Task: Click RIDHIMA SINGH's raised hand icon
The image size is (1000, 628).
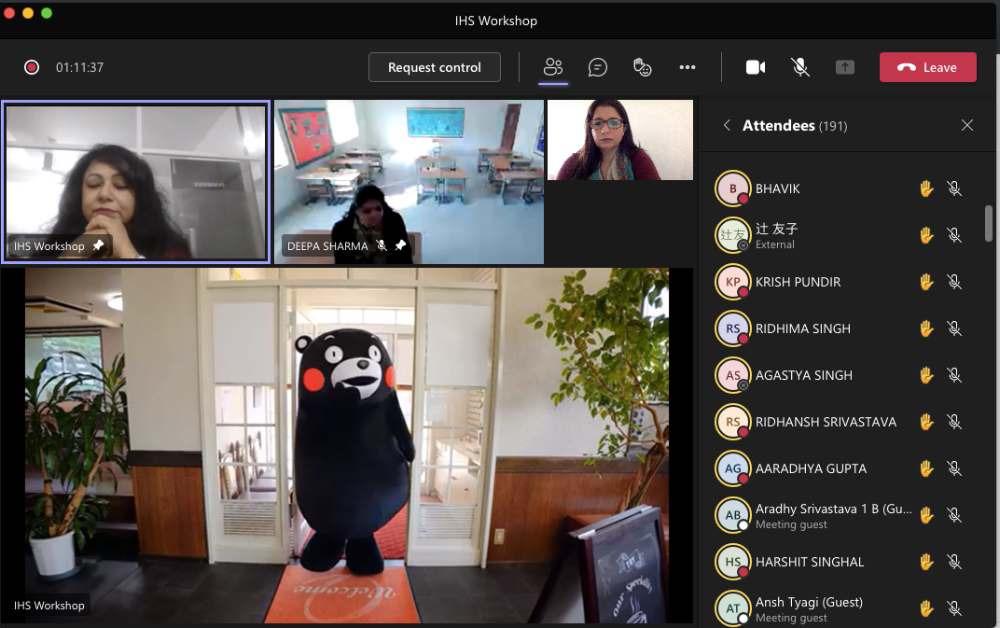Action: click(926, 328)
